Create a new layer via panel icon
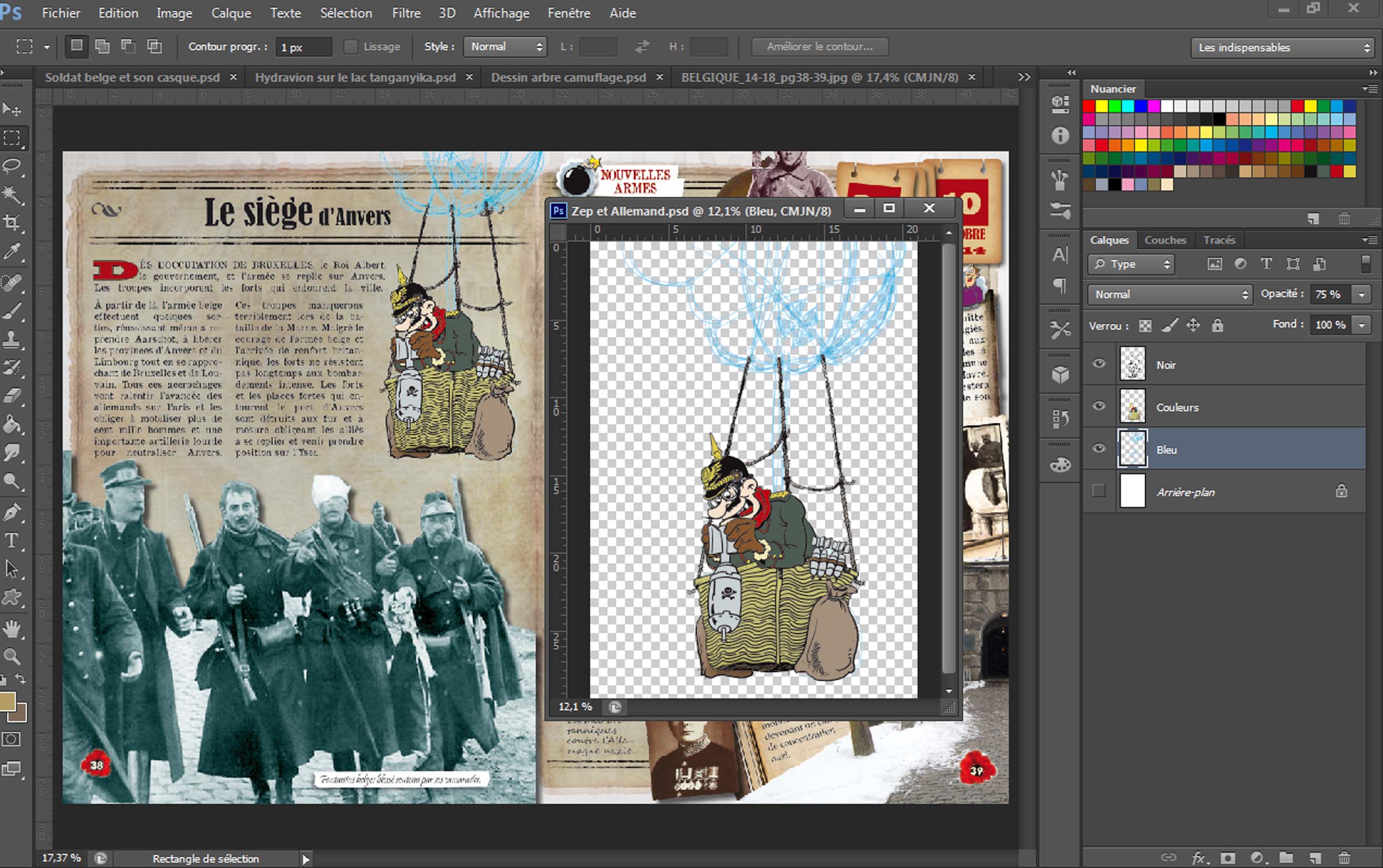1383x868 pixels. point(1315,857)
